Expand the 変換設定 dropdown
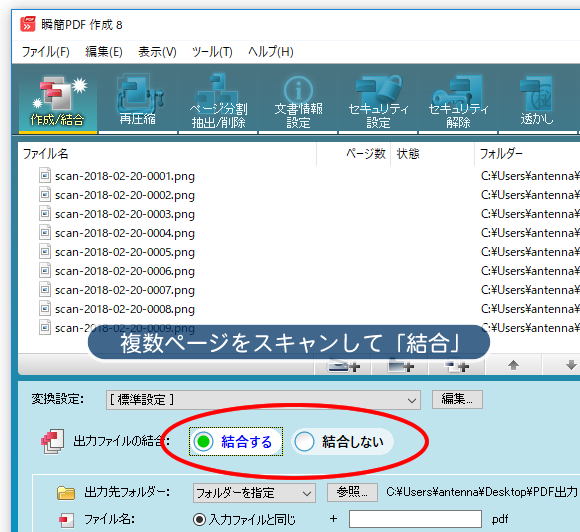The image size is (580, 532). tap(263, 400)
